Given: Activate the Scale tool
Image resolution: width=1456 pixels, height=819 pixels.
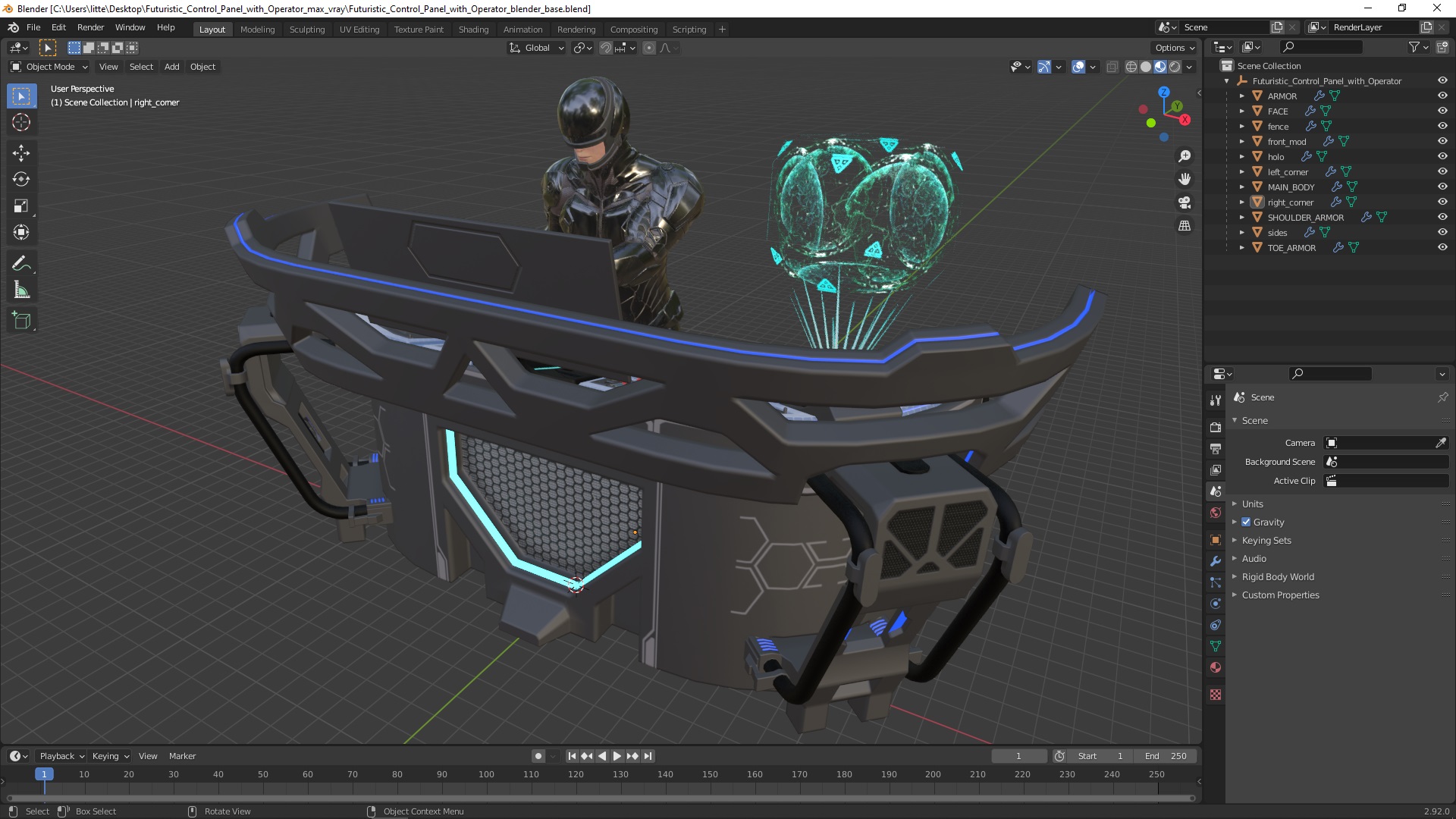Looking at the screenshot, I should tap(21, 206).
